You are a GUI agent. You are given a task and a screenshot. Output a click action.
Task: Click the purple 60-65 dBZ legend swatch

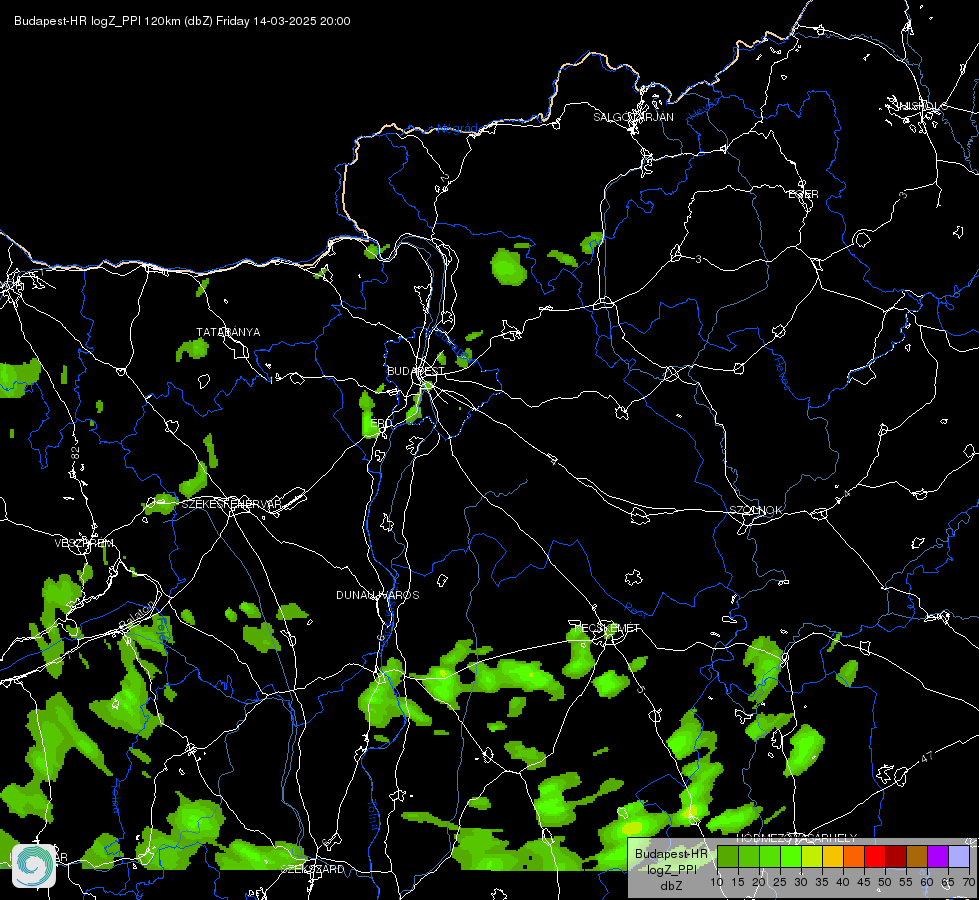point(938,856)
